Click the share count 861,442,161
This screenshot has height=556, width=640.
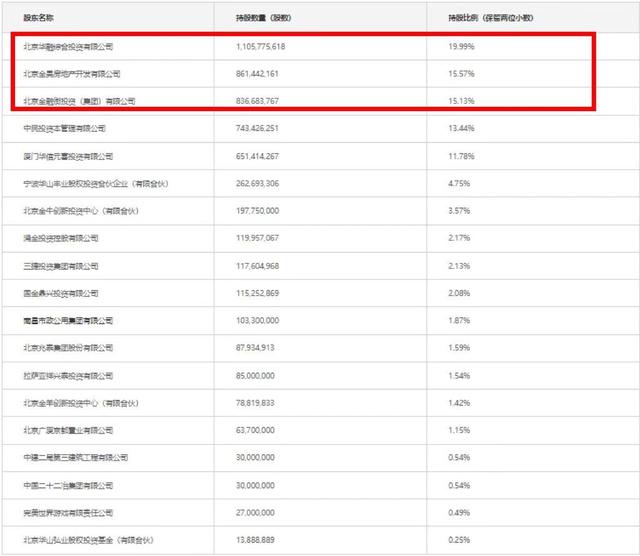click(257, 74)
